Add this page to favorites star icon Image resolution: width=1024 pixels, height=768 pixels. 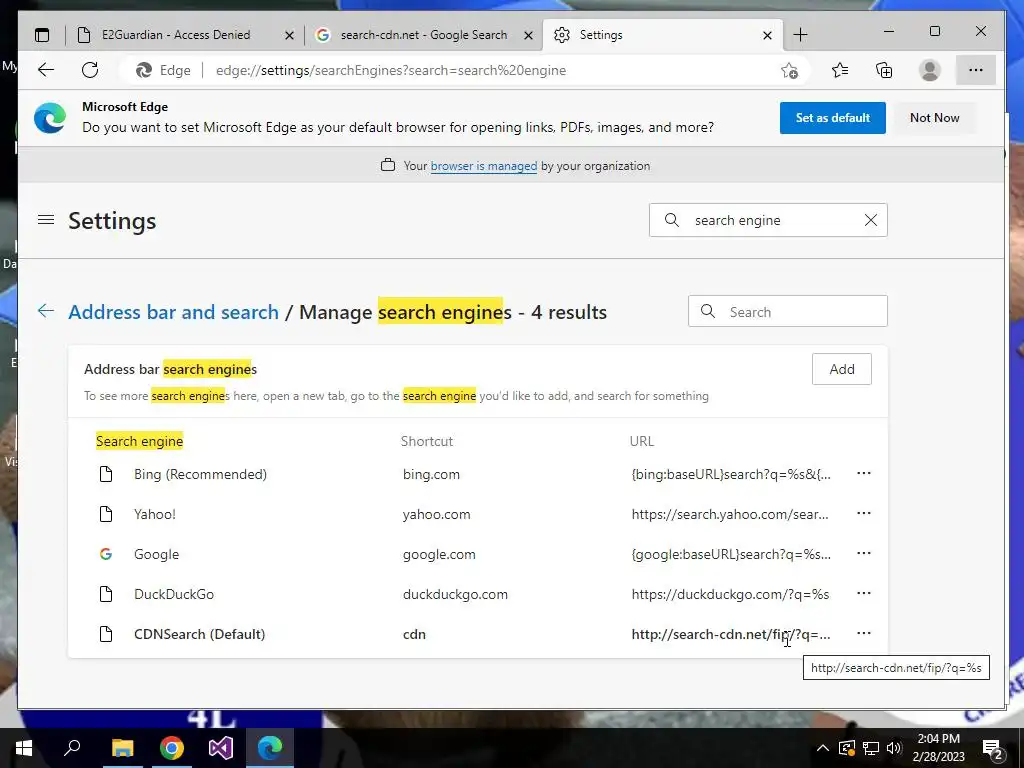click(790, 71)
